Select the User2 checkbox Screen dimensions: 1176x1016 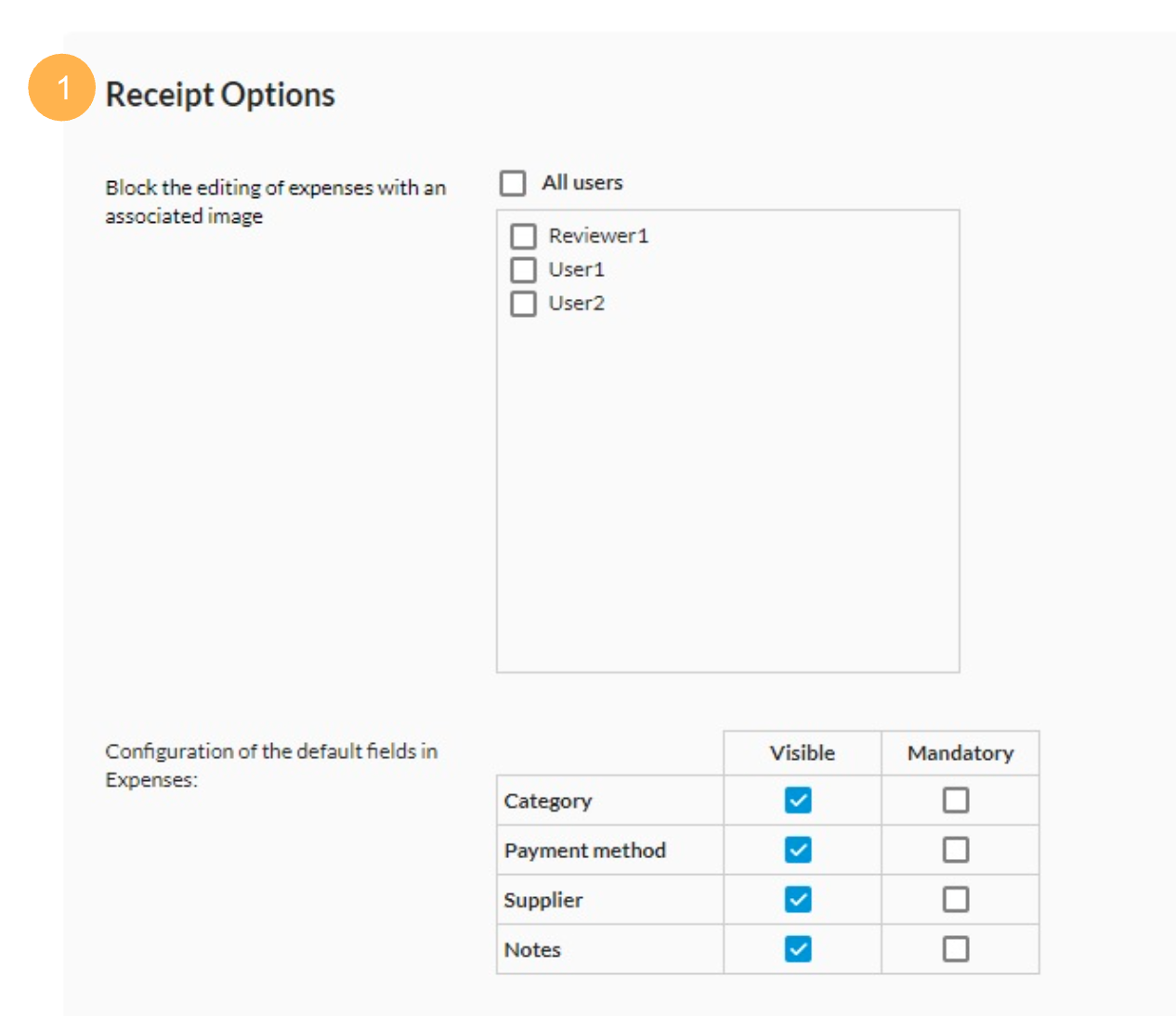524,304
